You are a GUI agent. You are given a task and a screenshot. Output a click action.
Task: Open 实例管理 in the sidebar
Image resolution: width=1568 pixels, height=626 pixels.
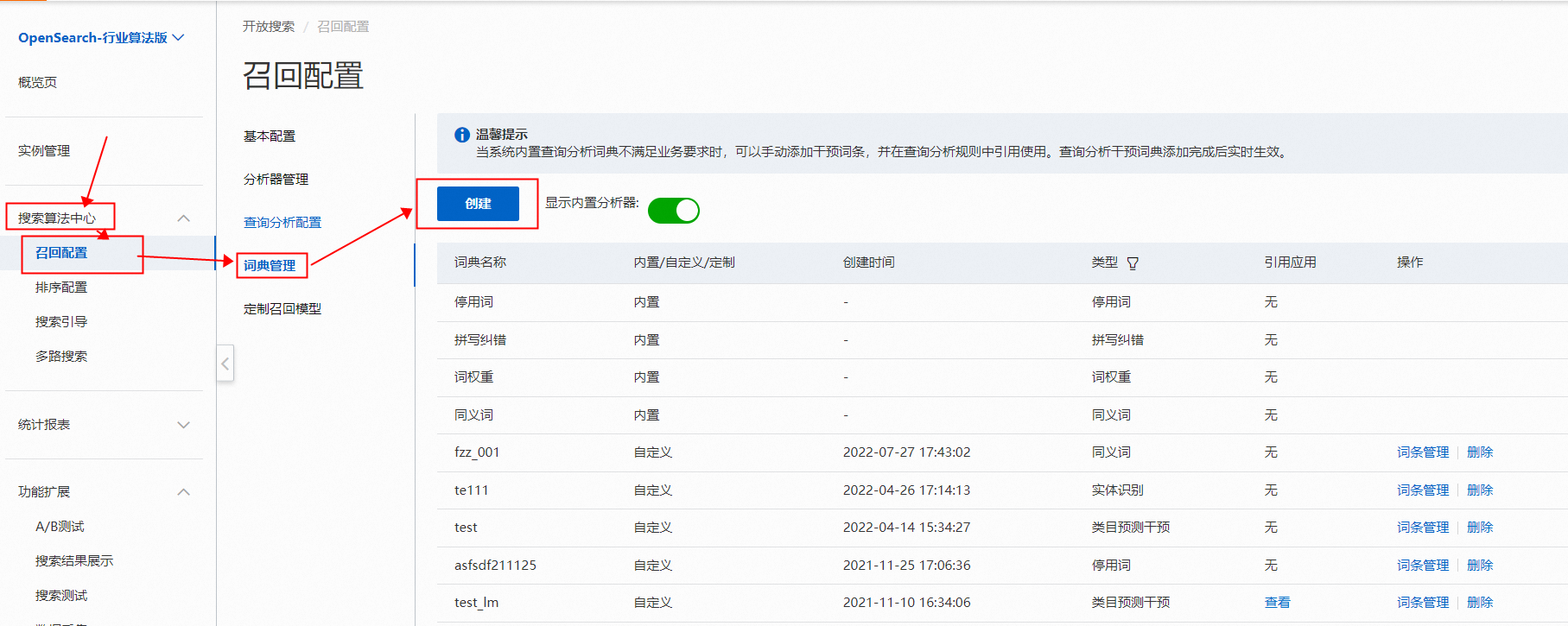44,150
